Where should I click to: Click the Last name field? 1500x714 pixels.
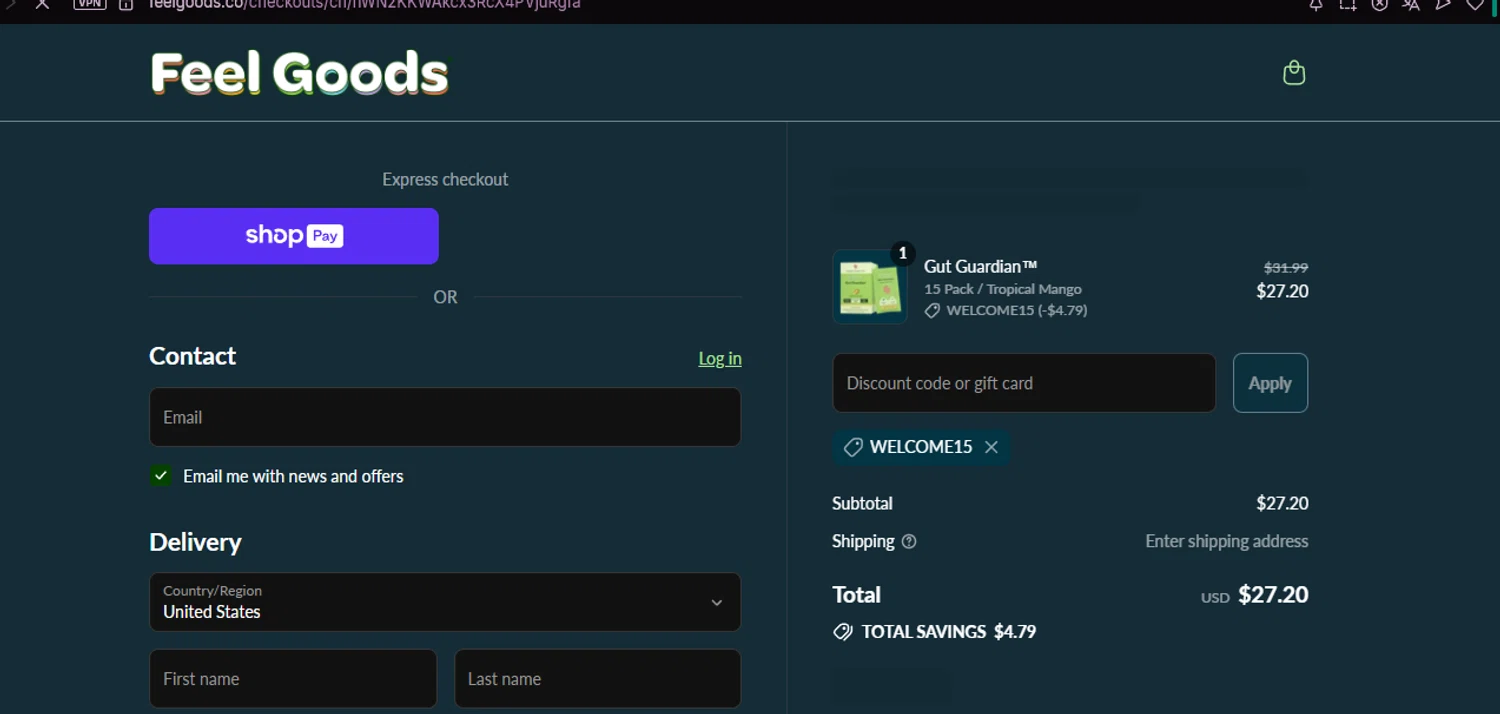(598, 679)
